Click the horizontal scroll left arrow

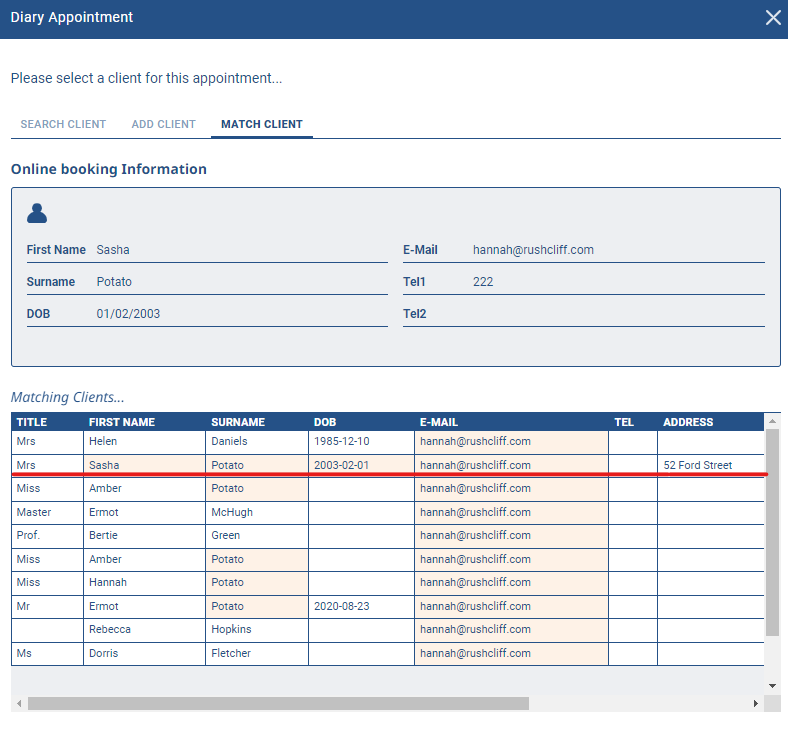point(19,703)
